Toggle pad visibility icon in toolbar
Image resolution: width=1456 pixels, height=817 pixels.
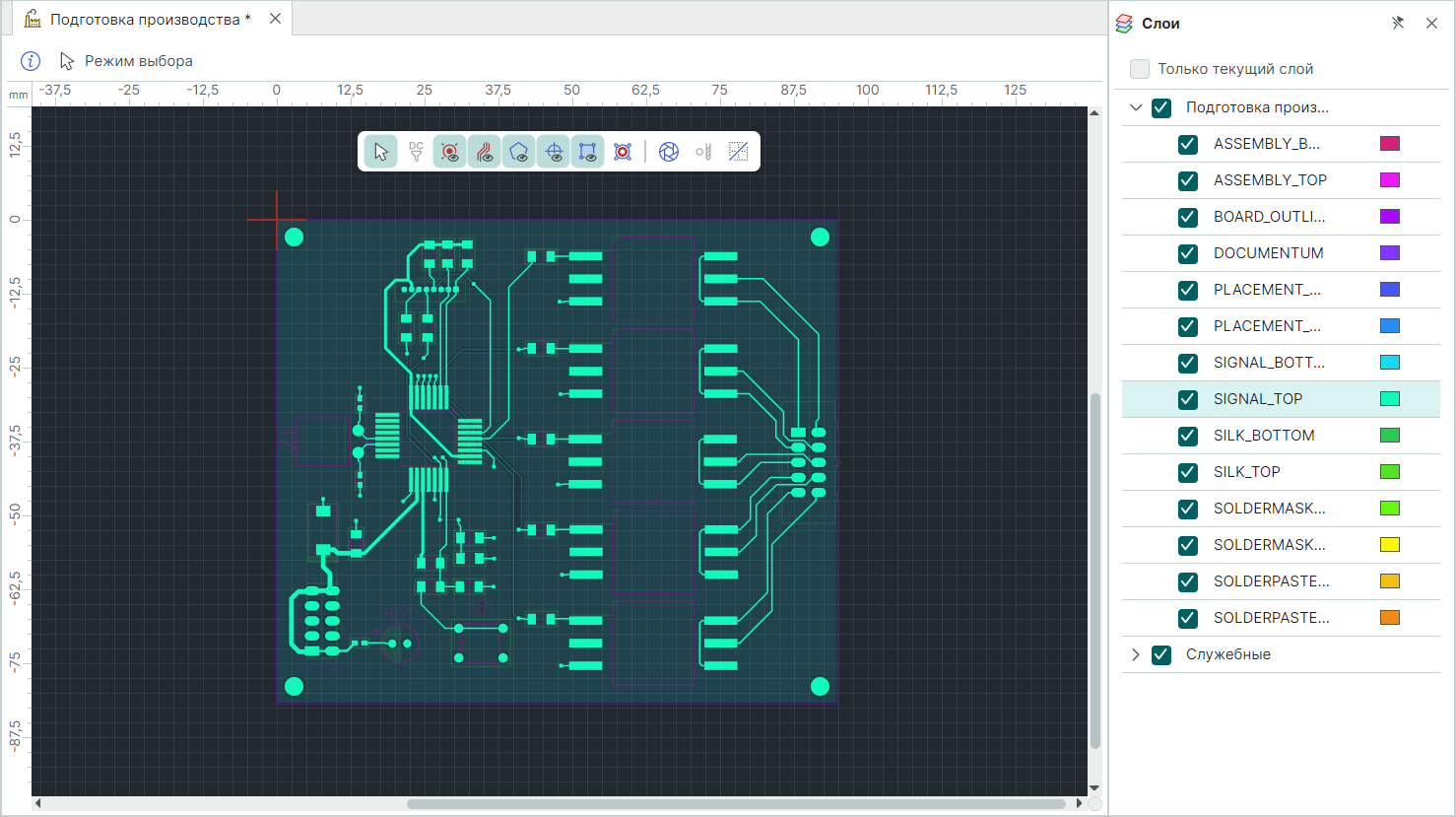pos(450,152)
